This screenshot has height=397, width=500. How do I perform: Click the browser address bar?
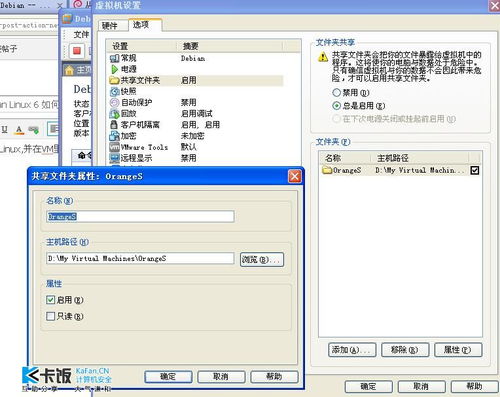pos(29,25)
